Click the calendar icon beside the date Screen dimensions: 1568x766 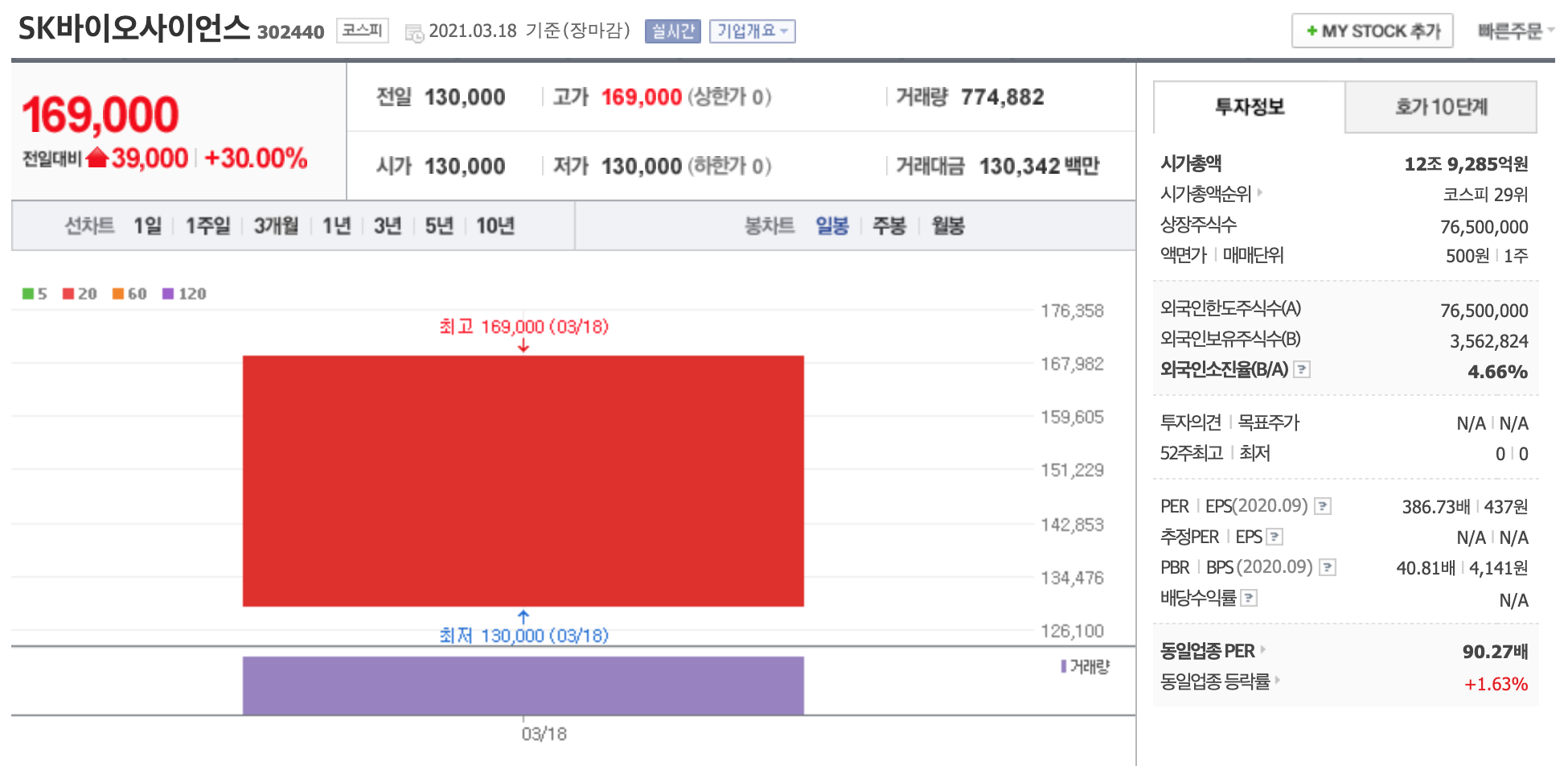(414, 33)
